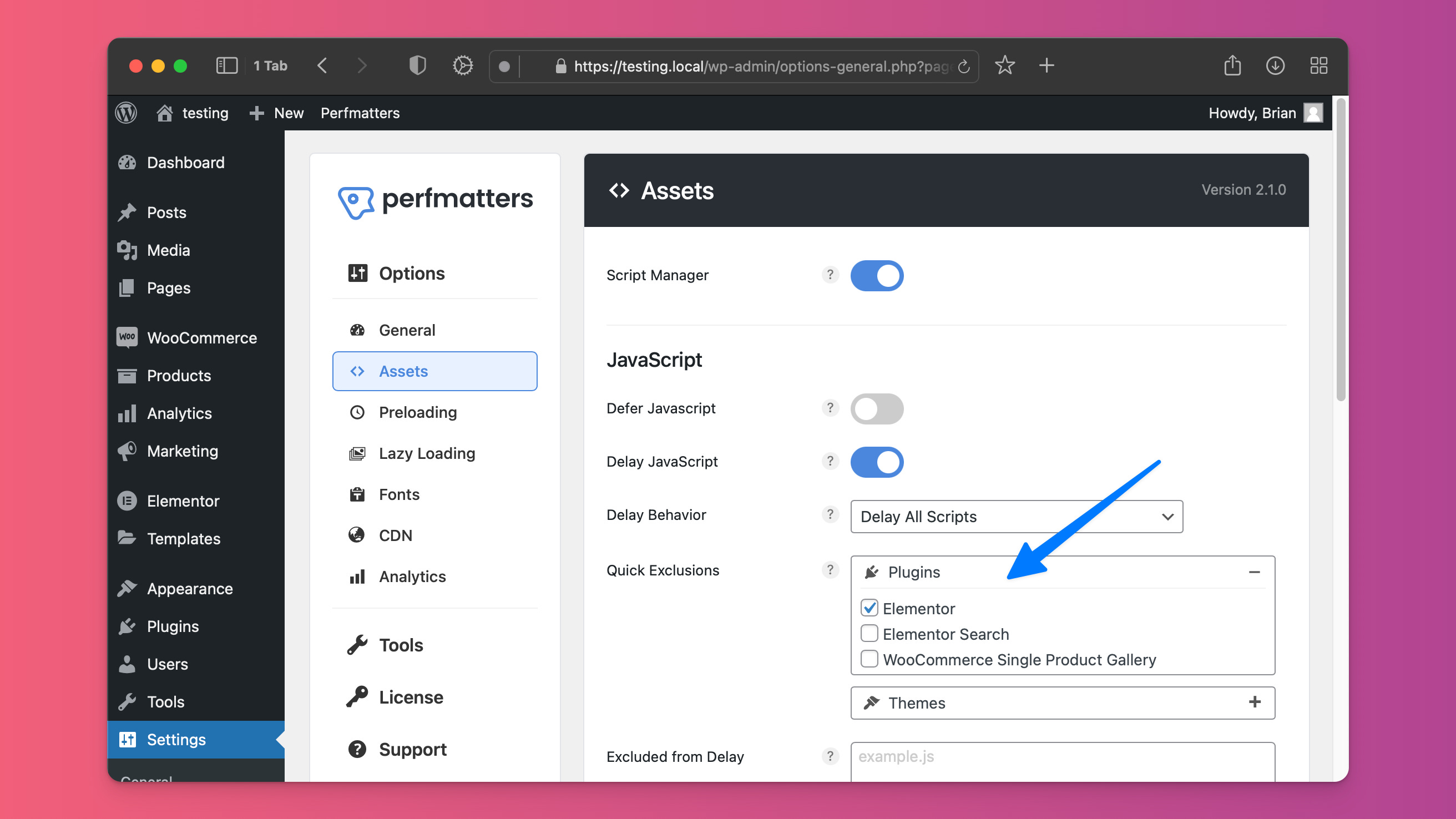The image size is (1456, 819).
Task: Expand the Themes quick exclusions section
Action: [x=1253, y=702]
